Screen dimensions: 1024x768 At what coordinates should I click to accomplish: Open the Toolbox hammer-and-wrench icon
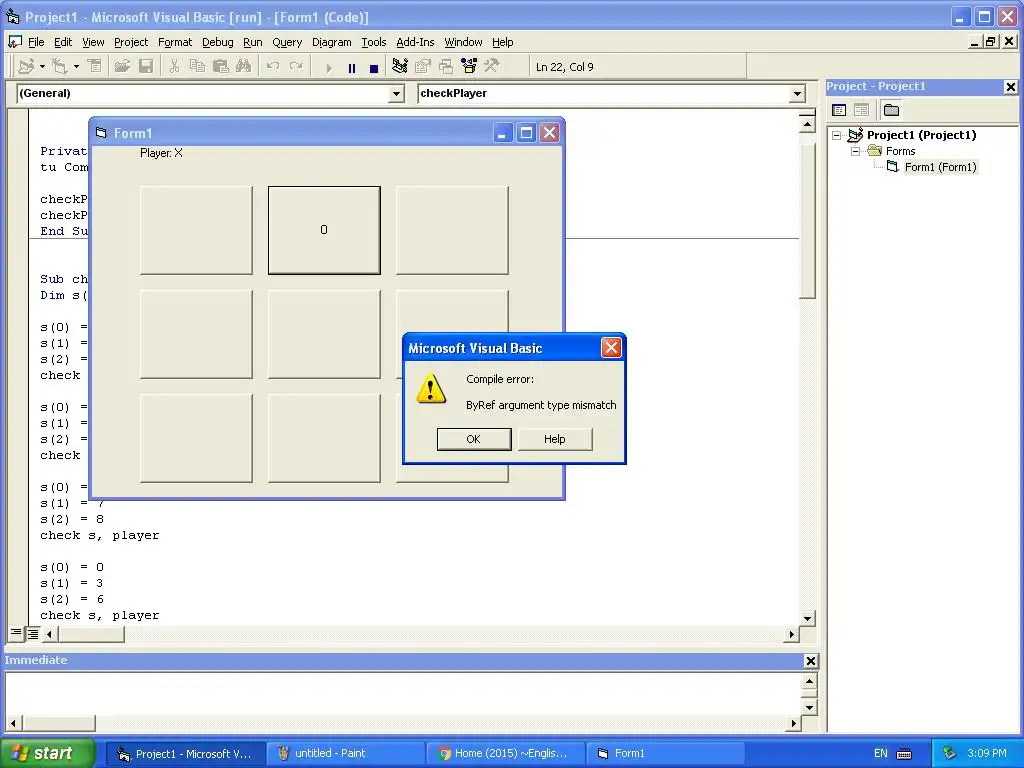tap(492, 66)
